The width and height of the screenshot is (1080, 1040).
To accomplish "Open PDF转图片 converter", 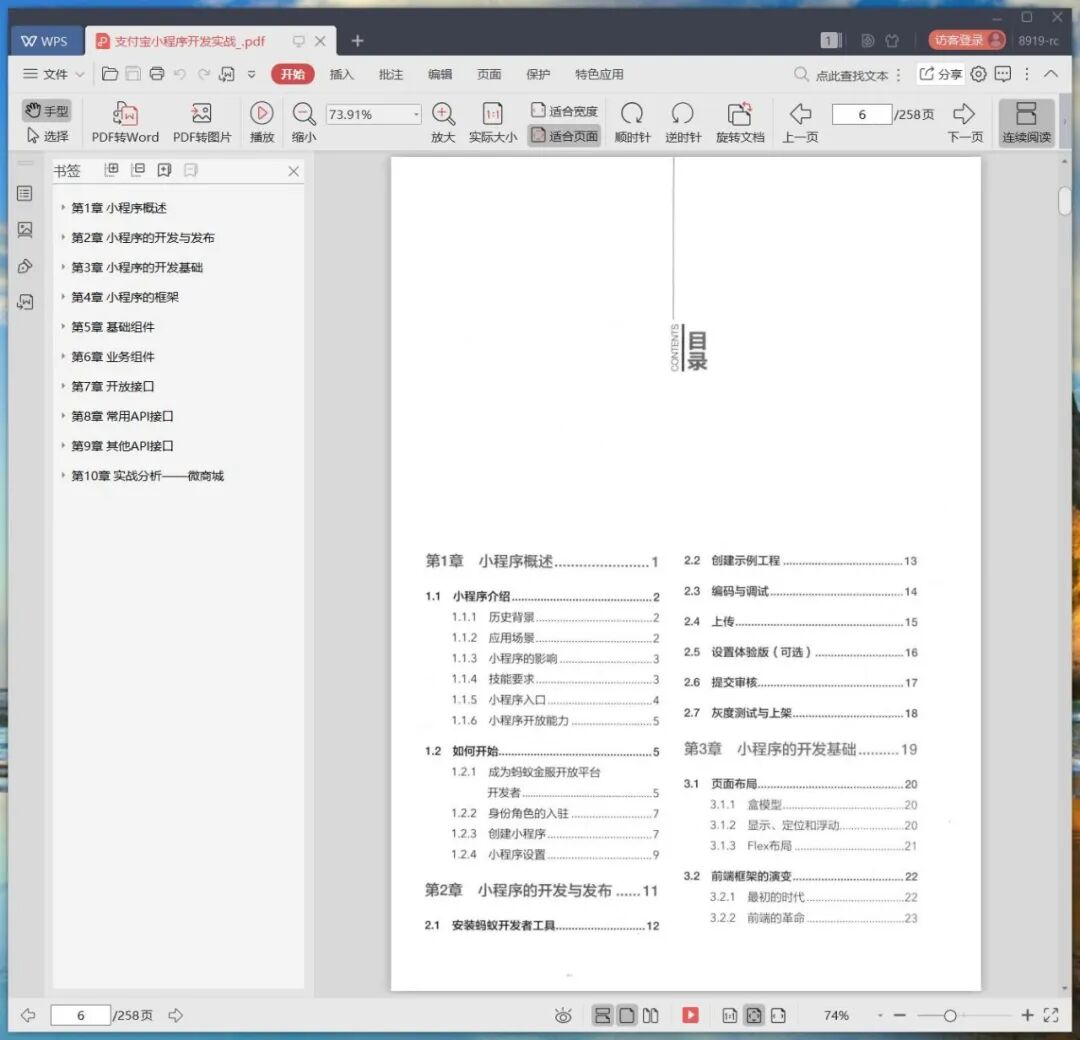I will [x=202, y=123].
